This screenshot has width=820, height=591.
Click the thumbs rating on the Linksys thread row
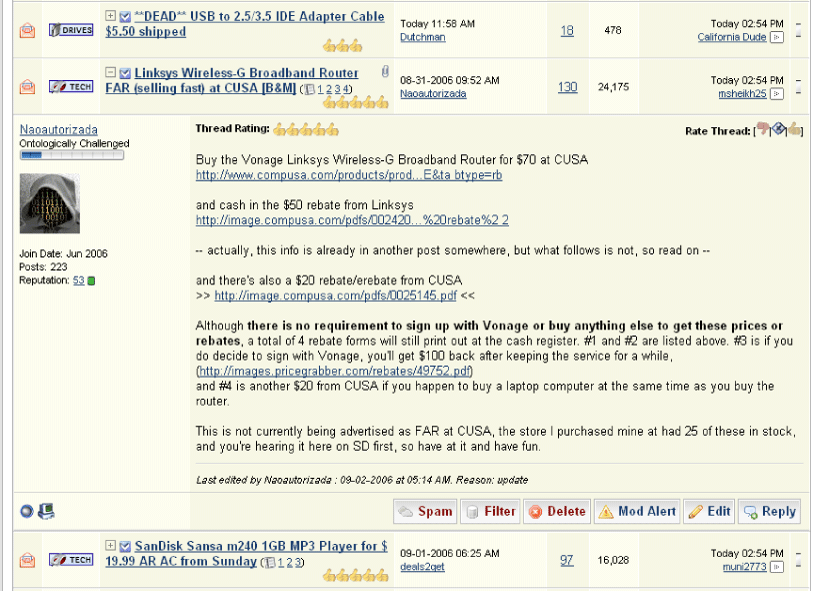click(356, 103)
